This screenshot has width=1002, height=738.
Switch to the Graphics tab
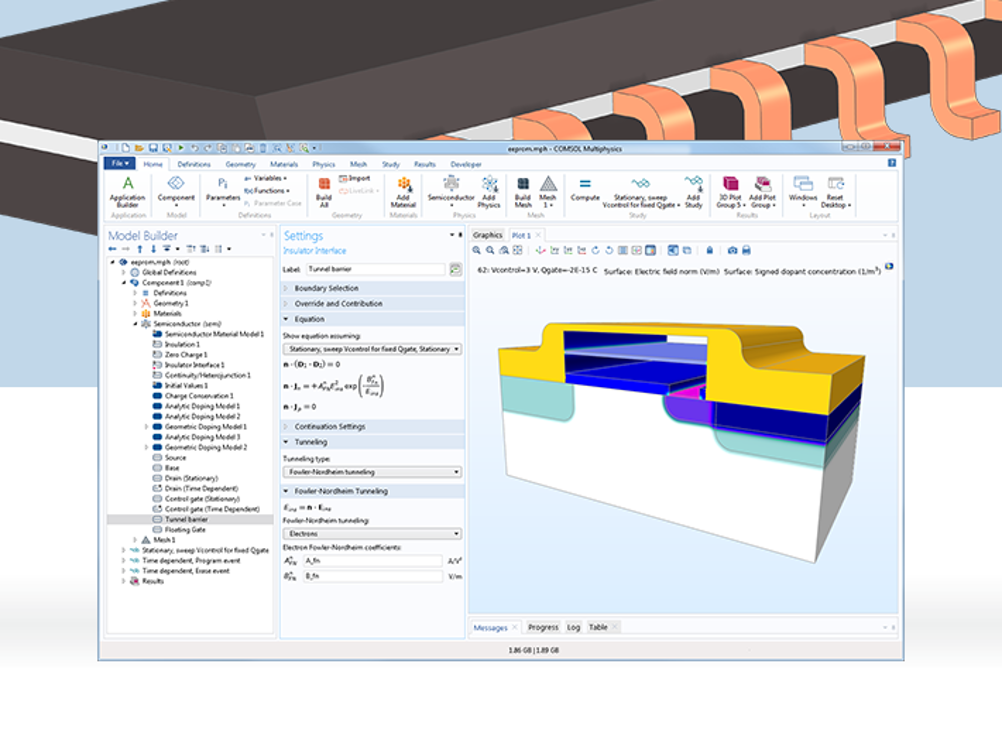click(x=488, y=235)
